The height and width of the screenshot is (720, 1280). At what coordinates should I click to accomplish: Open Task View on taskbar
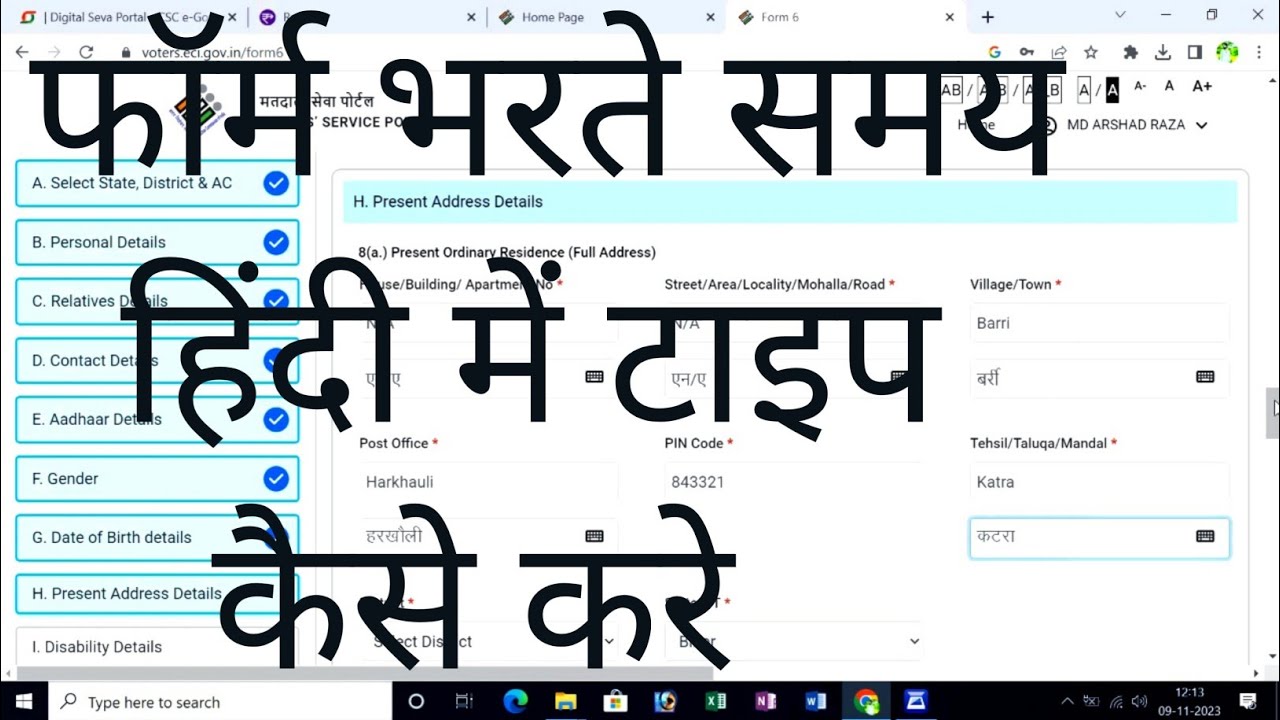click(464, 701)
